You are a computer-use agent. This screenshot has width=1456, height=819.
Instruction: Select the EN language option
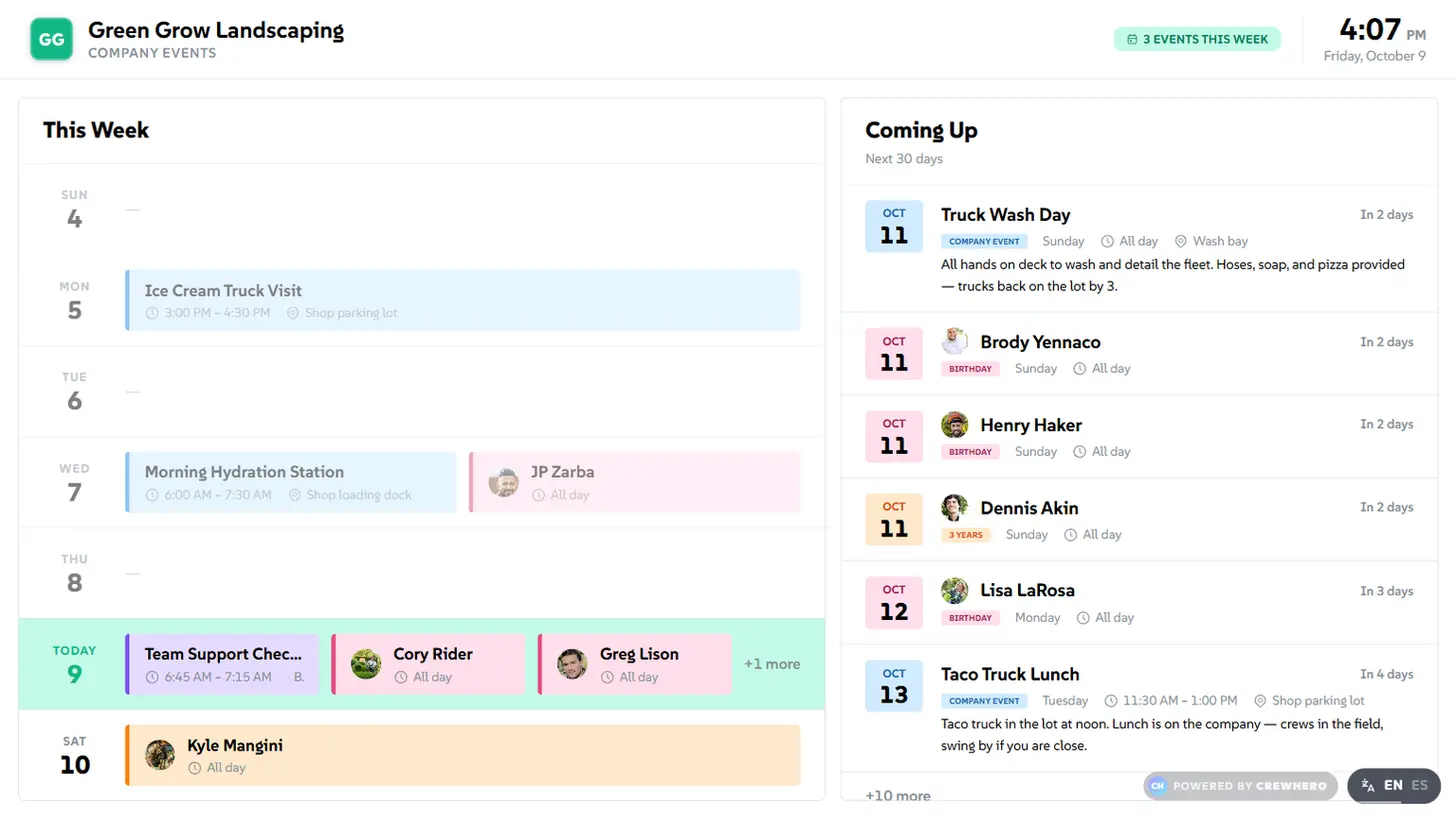coord(1393,786)
